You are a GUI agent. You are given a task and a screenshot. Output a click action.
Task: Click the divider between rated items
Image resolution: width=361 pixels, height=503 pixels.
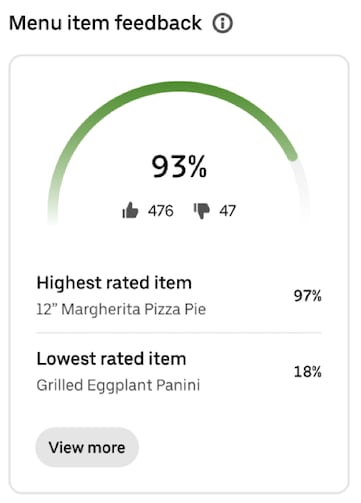179,333
